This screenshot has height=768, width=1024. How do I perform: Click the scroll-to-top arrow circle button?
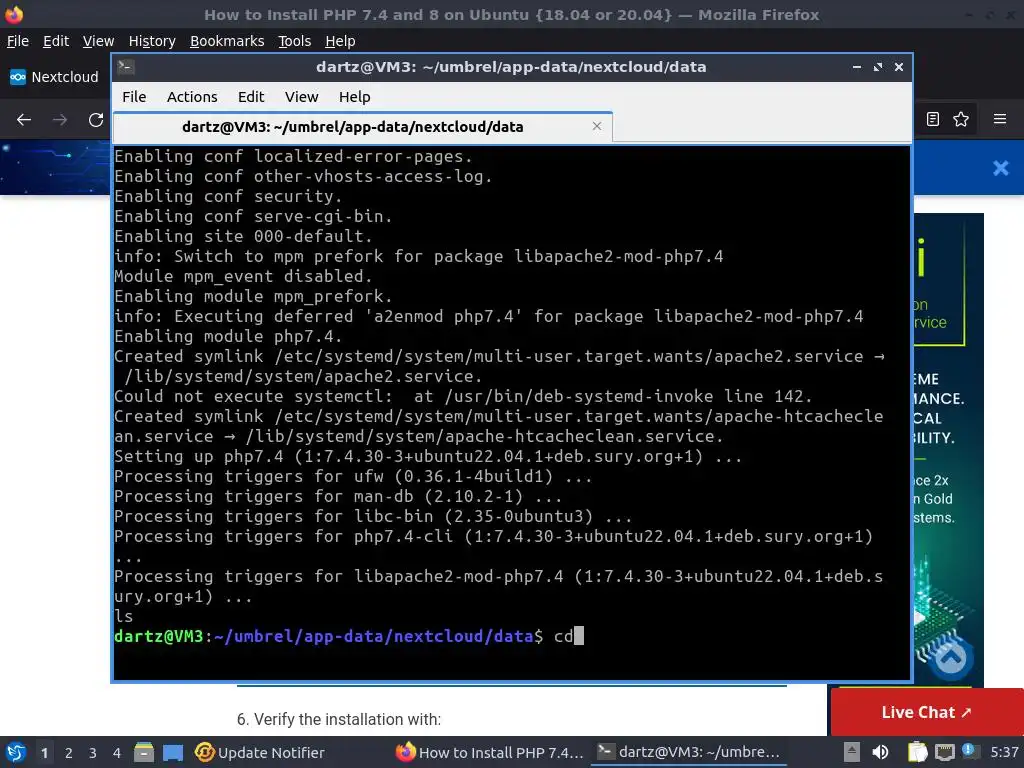pyautogui.click(x=952, y=658)
